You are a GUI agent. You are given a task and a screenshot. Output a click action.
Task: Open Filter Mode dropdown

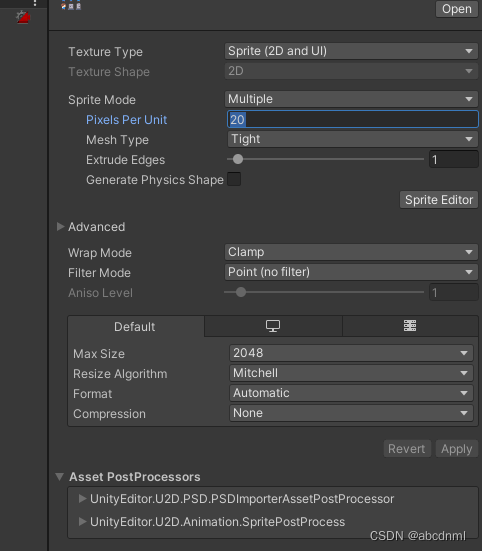click(x=351, y=272)
